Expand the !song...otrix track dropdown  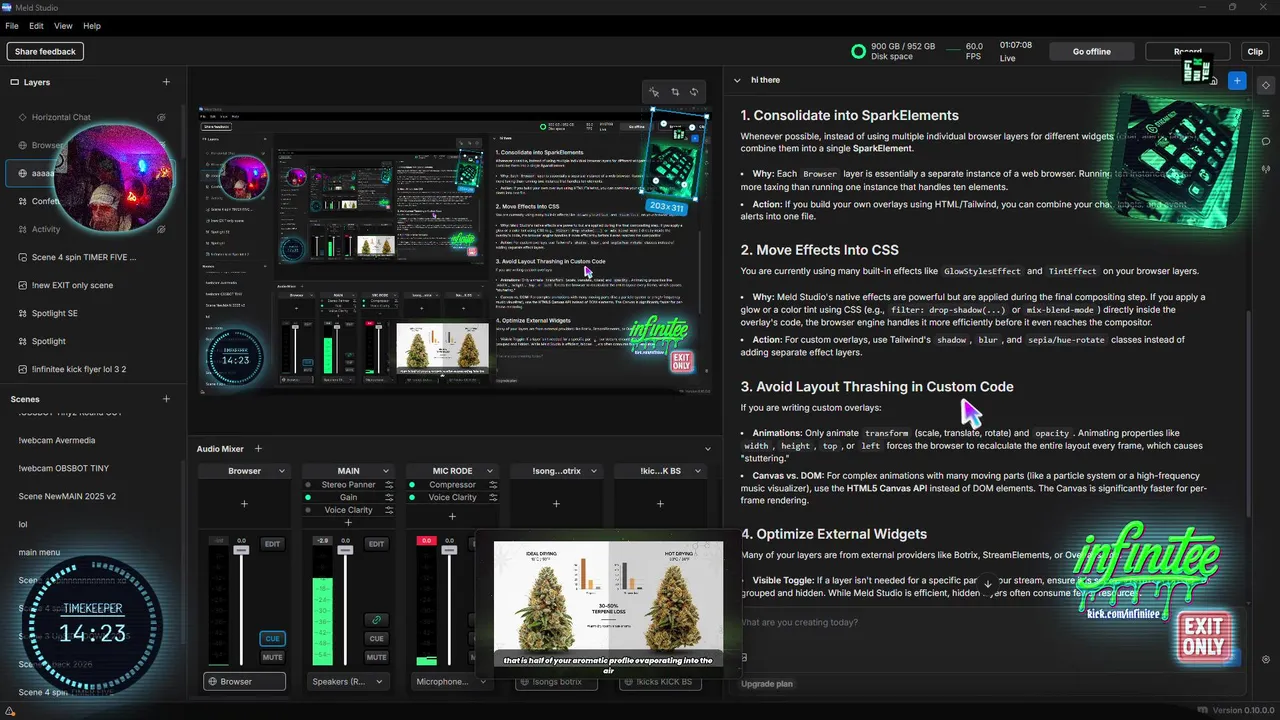click(593, 471)
